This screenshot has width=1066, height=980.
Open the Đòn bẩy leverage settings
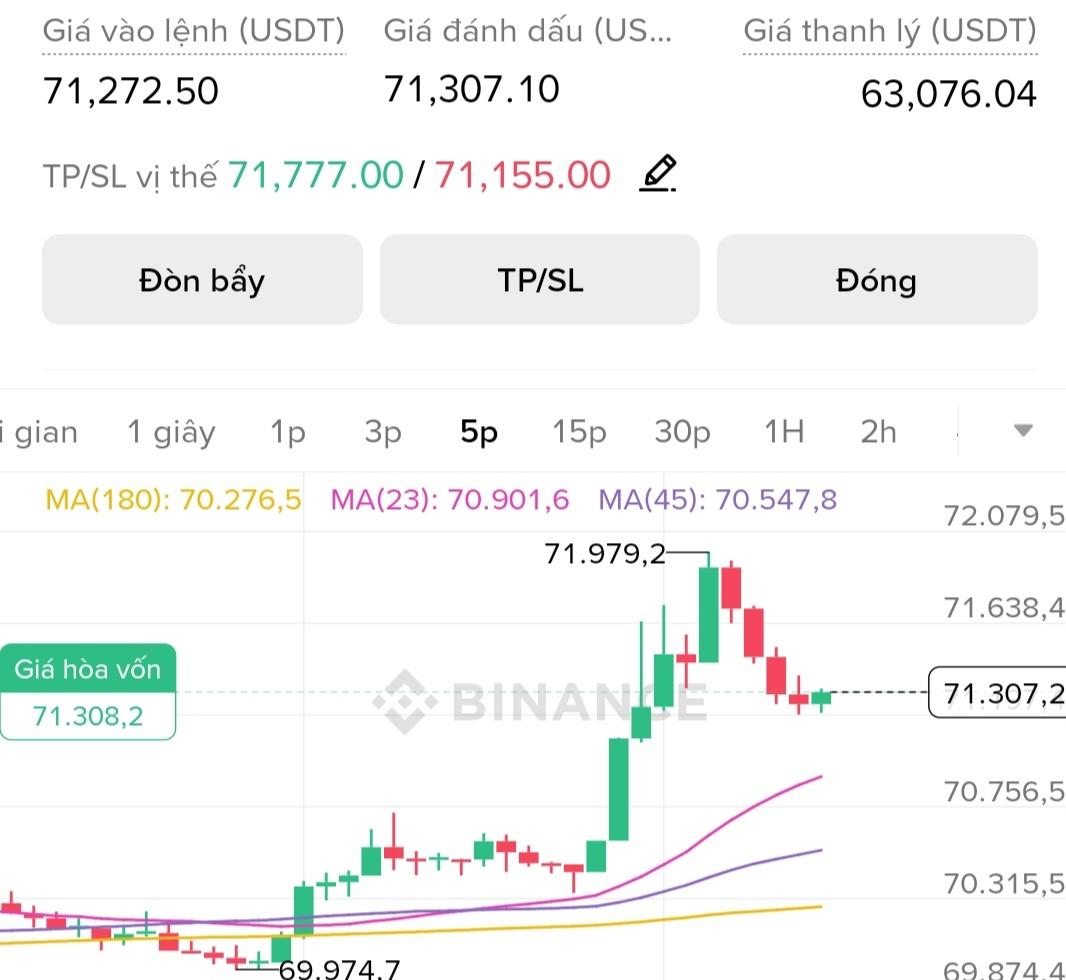[x=202, y=280]
